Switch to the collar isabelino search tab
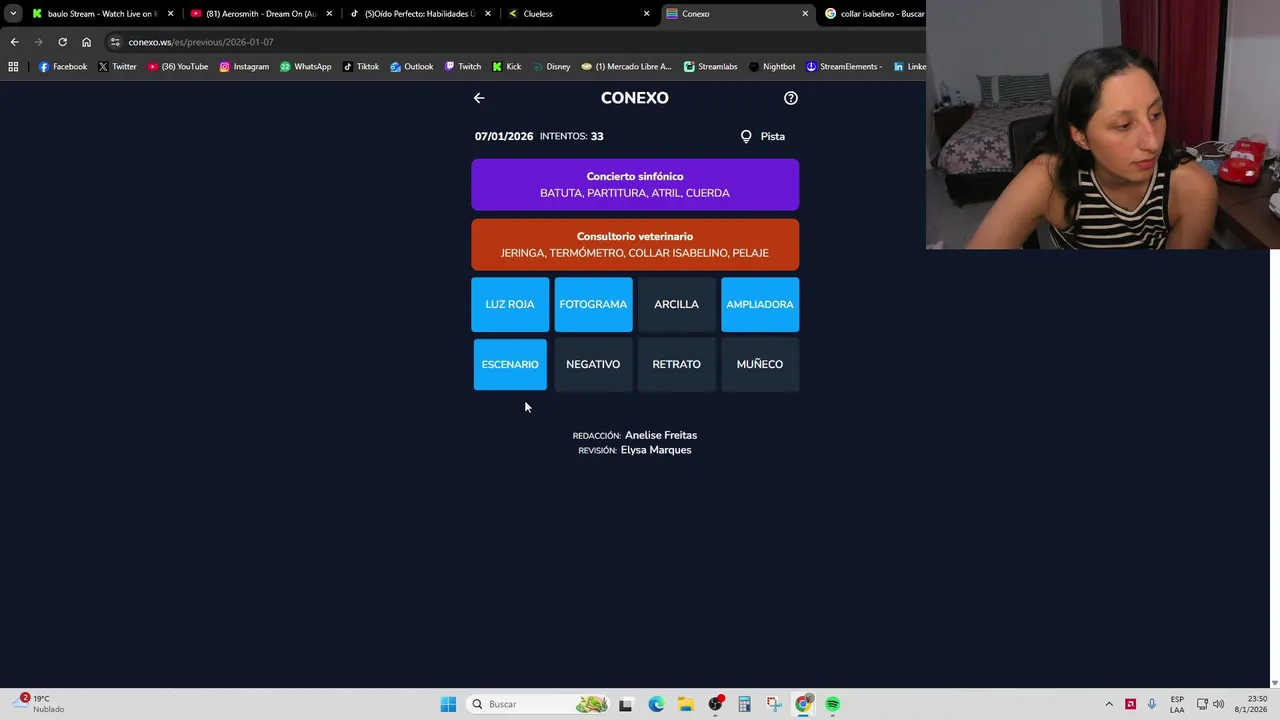The height and width of the screenshot is (720, 1280). 875,14
